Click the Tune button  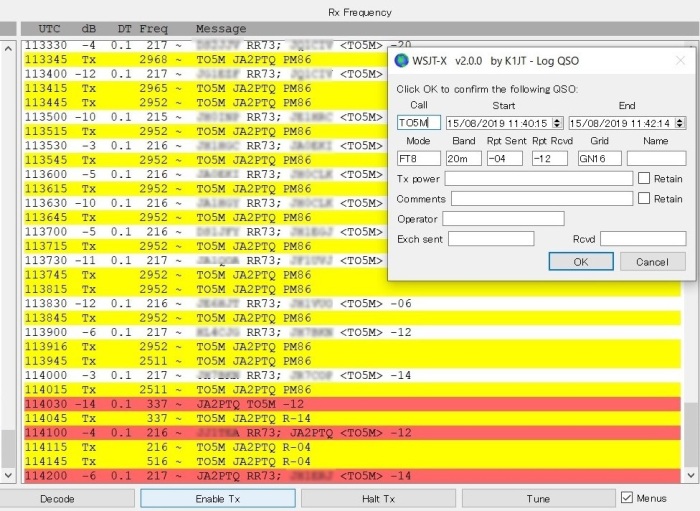click(x=538, y=499)
